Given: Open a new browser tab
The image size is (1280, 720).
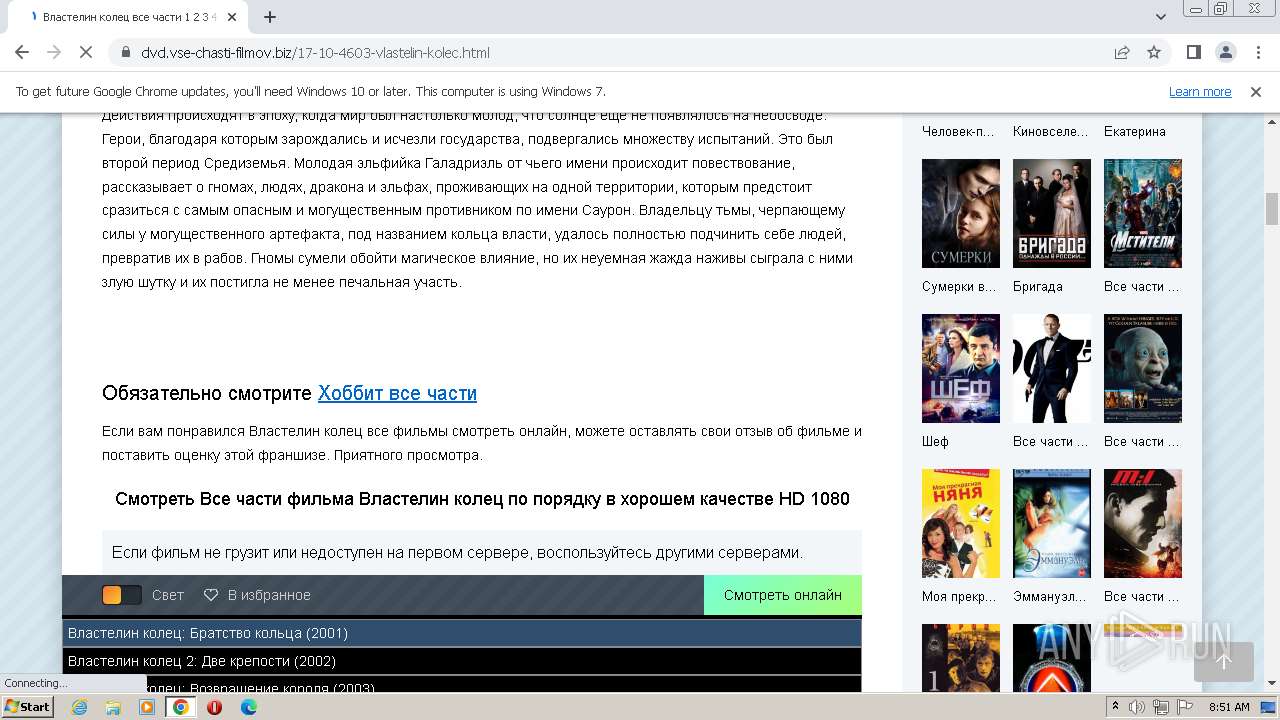Looking at the screenshot, I should coord(269,17).
